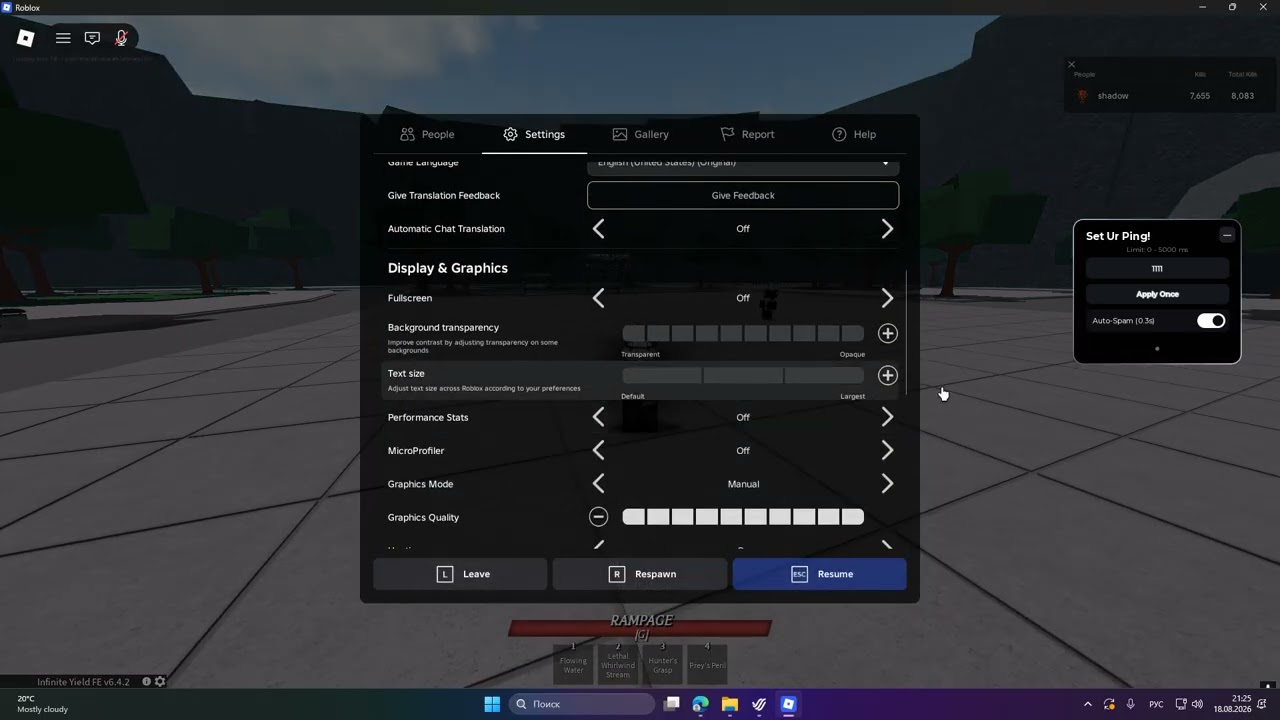Open the weather widget 20°C
1280x720 pixels.
point(43,704)
